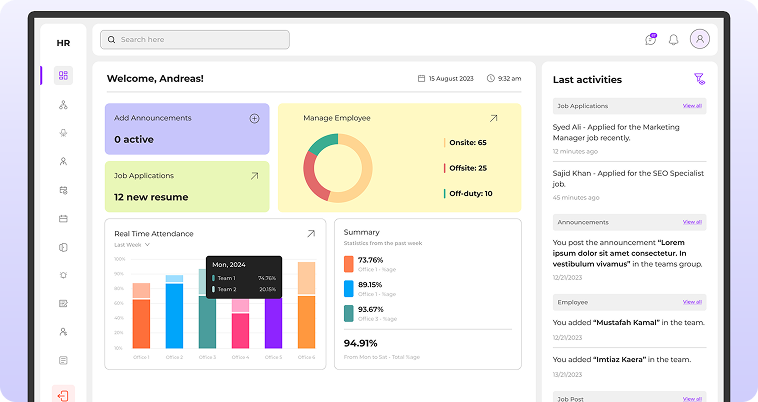Click the plus icon on Add Announcements
758x402 pixels.
(254, 118)
